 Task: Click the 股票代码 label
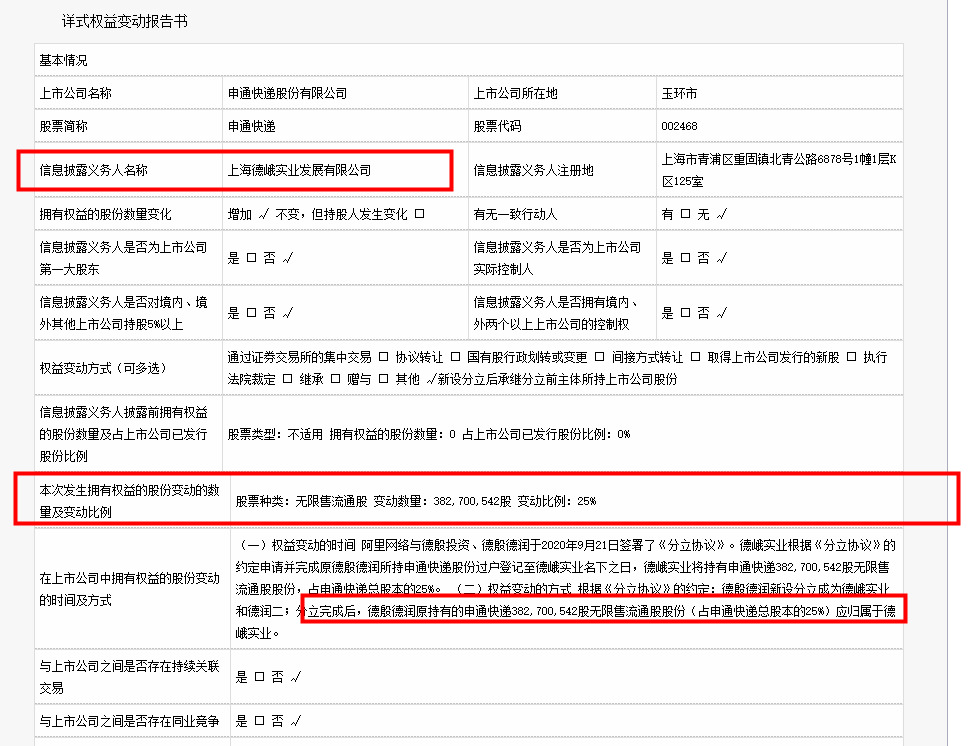coord(498,126)
